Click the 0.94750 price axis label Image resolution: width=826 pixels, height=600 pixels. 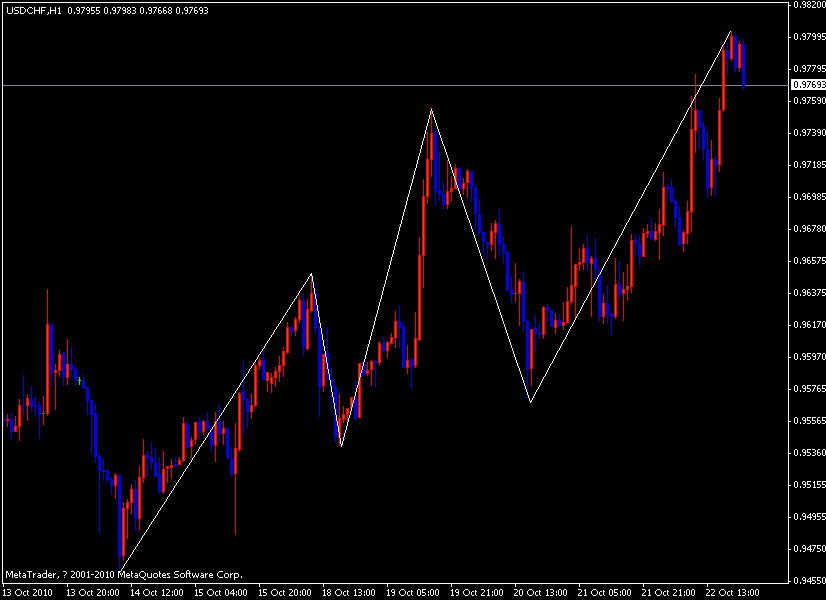pos(809,549)
